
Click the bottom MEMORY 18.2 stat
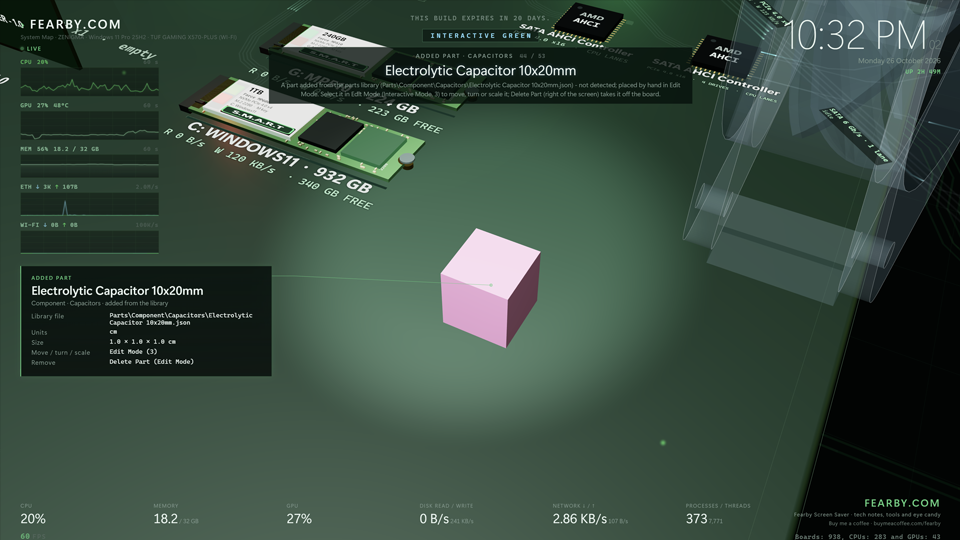pos(176,515)
